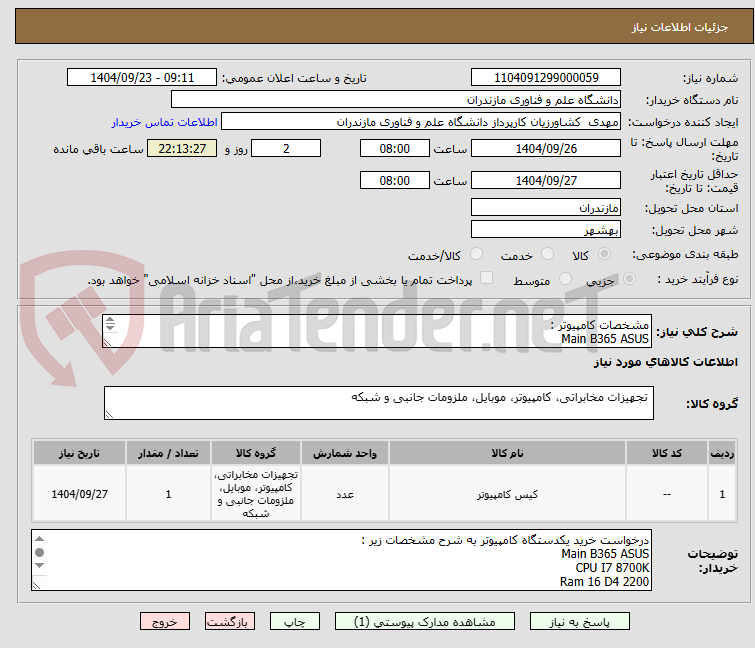Toggle the اسناد خزانه اسلامی payment checkbox
Screen dimensions: 755x648
[x=487, y=278]
